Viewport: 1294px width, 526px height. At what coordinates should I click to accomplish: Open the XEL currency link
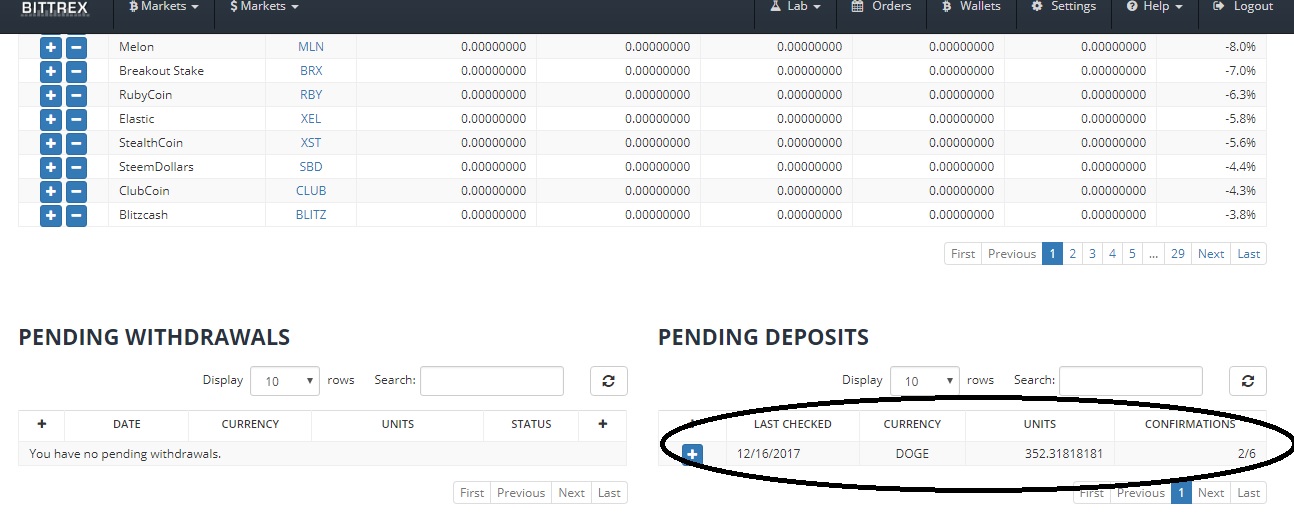[x=311, y=119]
